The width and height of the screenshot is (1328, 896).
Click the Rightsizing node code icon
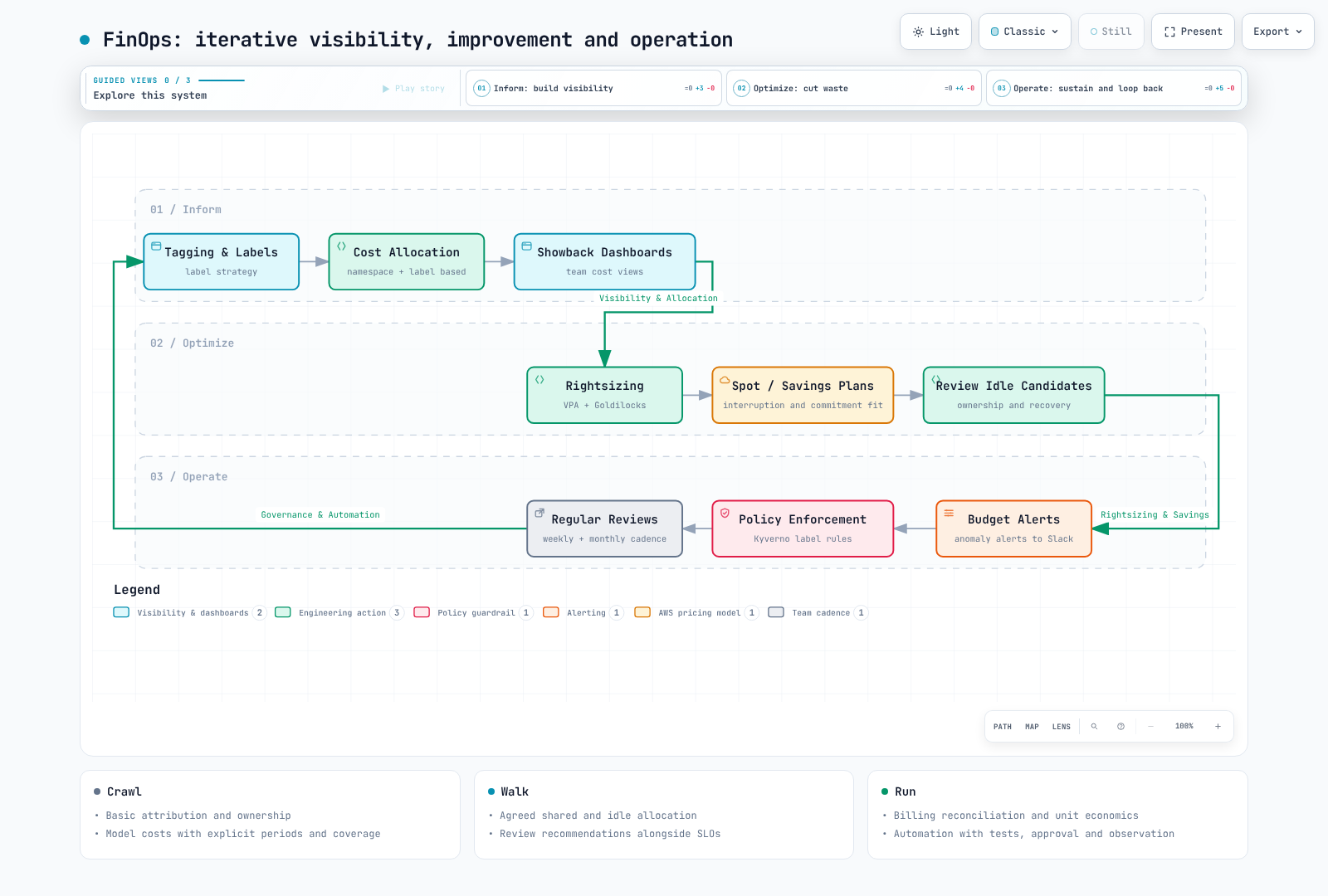(x=539, y=380)
